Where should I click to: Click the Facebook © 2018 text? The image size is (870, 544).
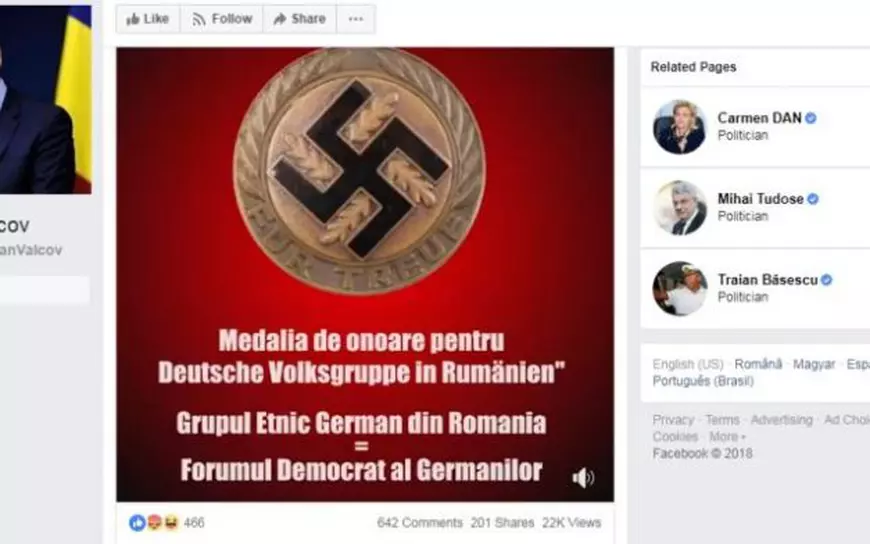click(702, 454)
